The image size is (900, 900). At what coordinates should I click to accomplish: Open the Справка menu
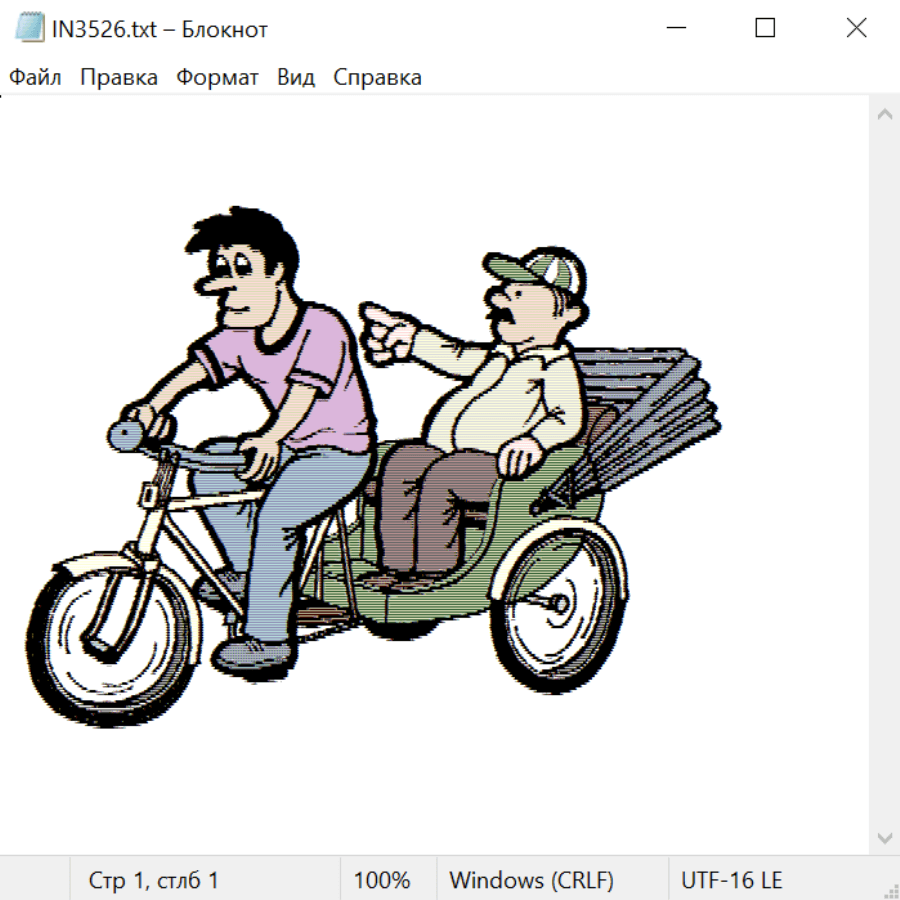coord(377,78)
